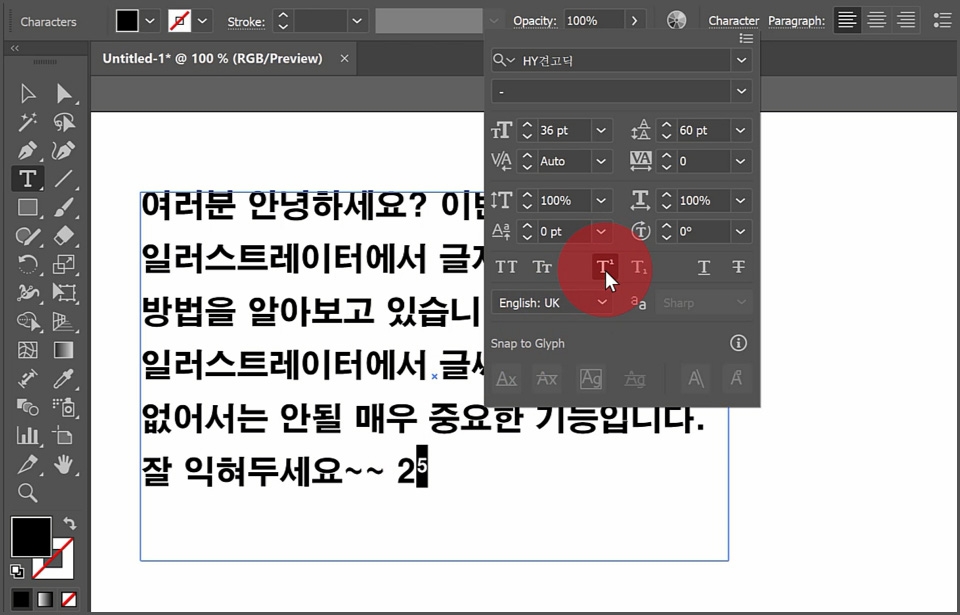
Task: Select the Gradient tool
Action: tap(64, 350)
